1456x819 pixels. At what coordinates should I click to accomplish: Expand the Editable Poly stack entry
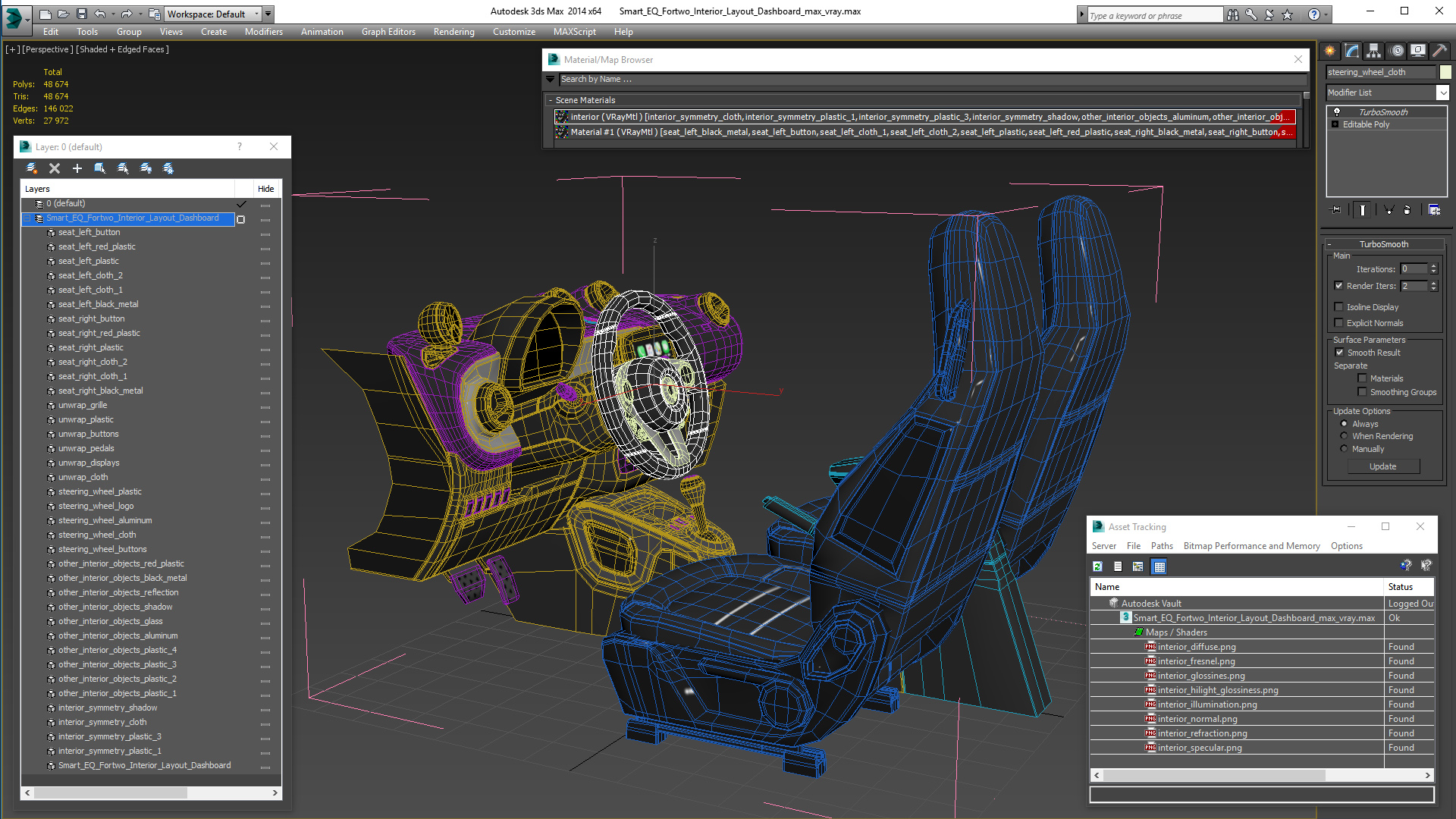click(1335, 124)
